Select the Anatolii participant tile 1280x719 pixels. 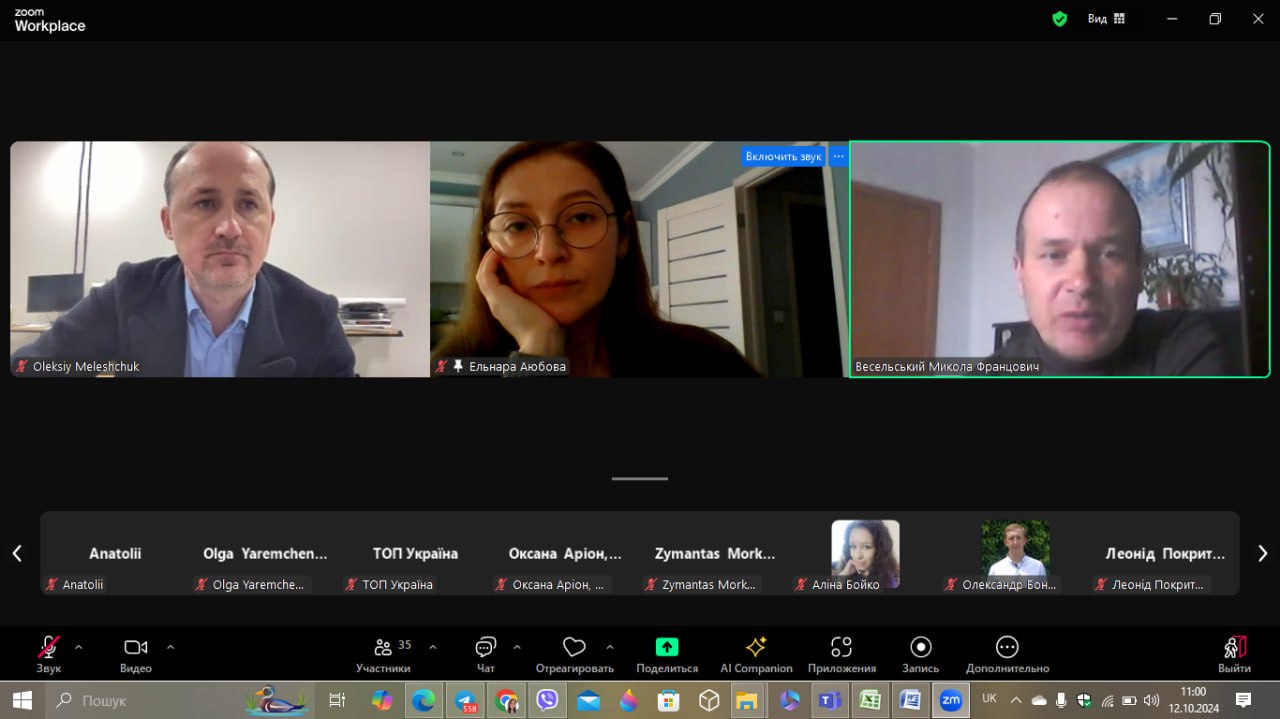[115, 554]
